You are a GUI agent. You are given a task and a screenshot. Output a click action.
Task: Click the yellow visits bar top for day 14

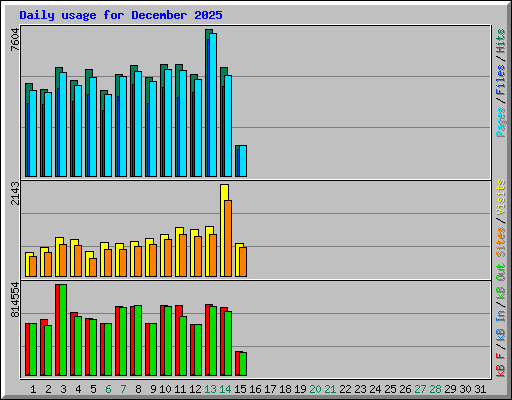click(x=224, y=192)
